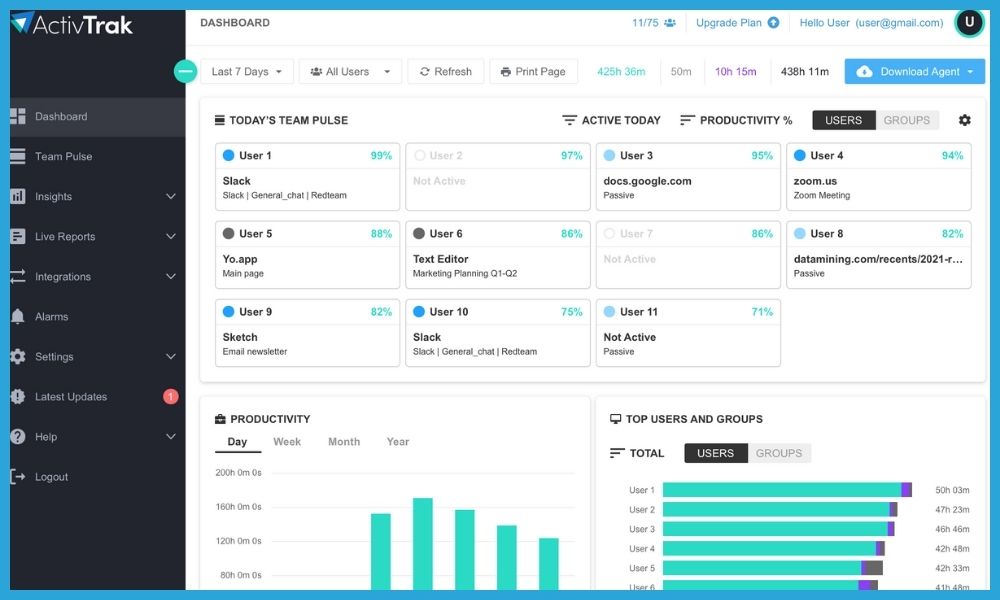1000x600 pixels.
Task: Click the User 4 status dot
Action: (x=800, y=155)
